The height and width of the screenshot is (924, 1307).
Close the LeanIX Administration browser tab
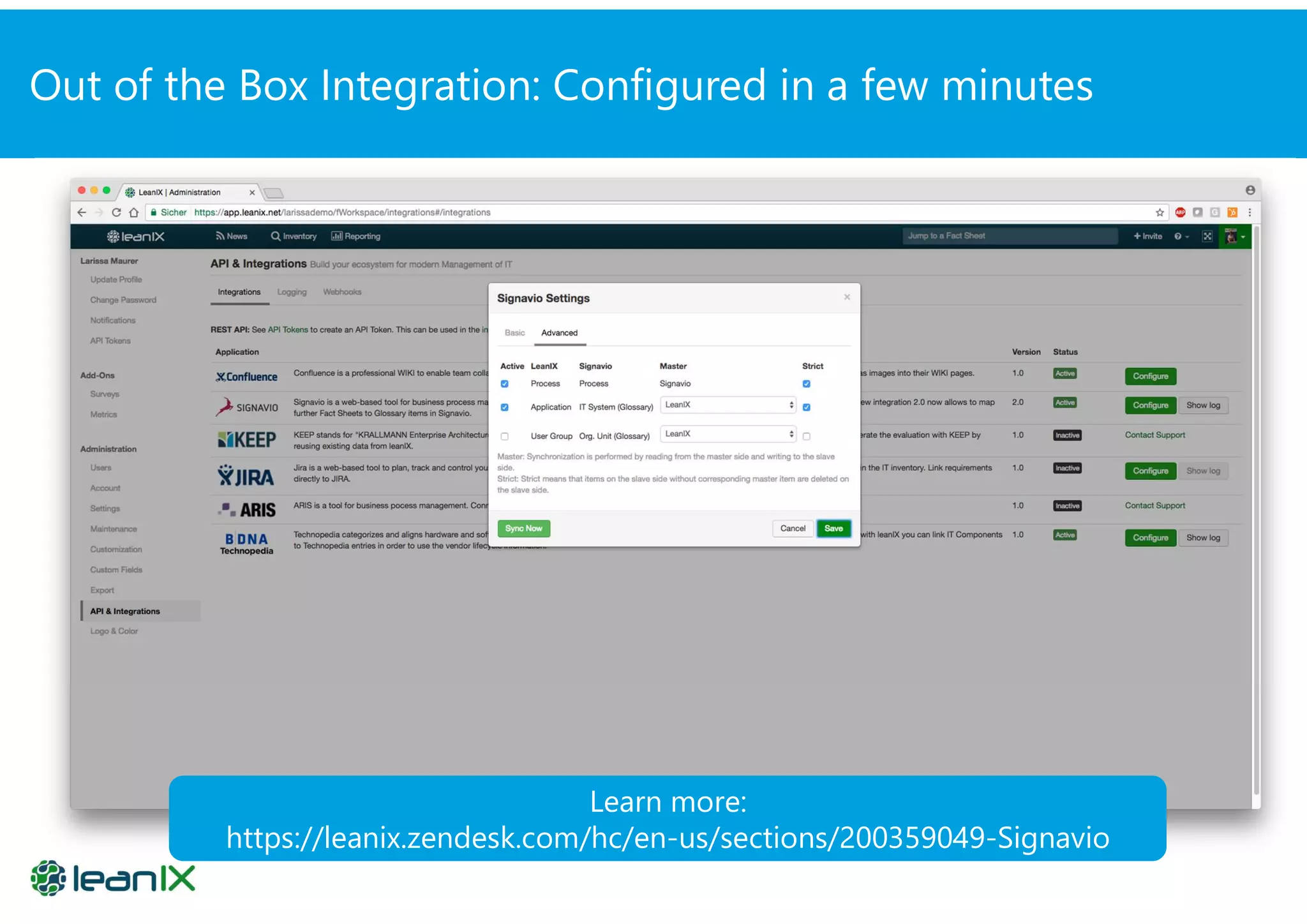(x=252, y=192)
